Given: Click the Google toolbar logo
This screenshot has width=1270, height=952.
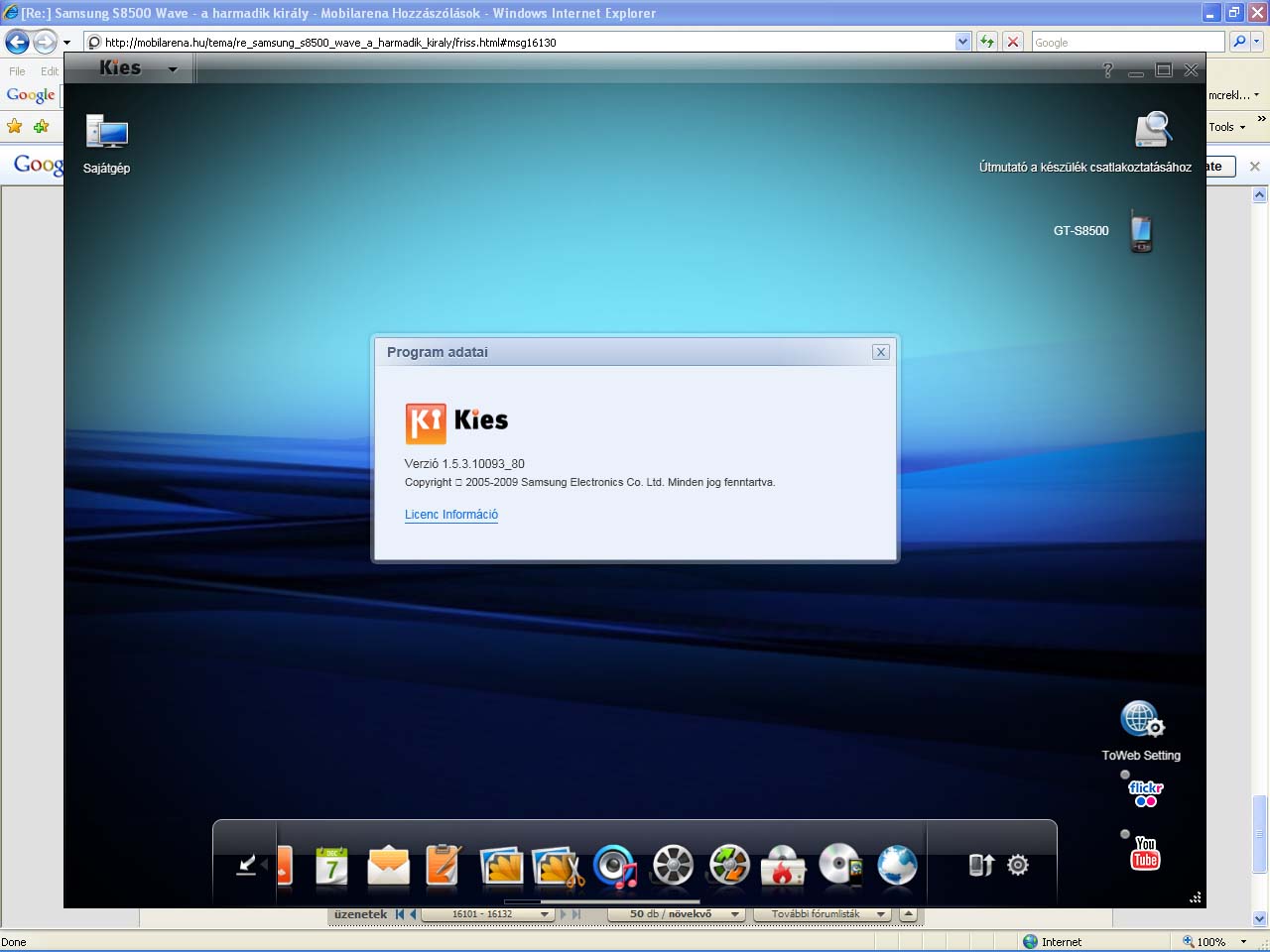Looking at the screenshot, I should point(31,96).
